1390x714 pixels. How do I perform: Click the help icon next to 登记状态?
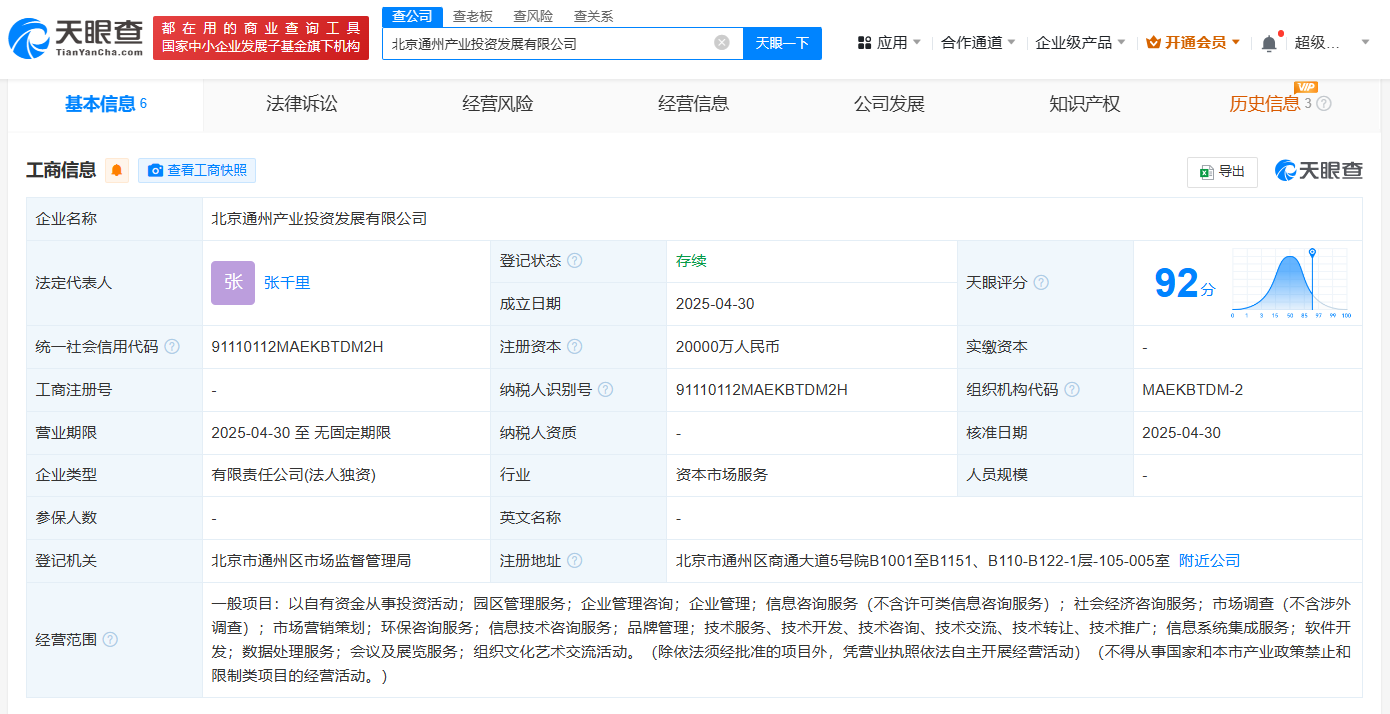(x=575, y=261)
